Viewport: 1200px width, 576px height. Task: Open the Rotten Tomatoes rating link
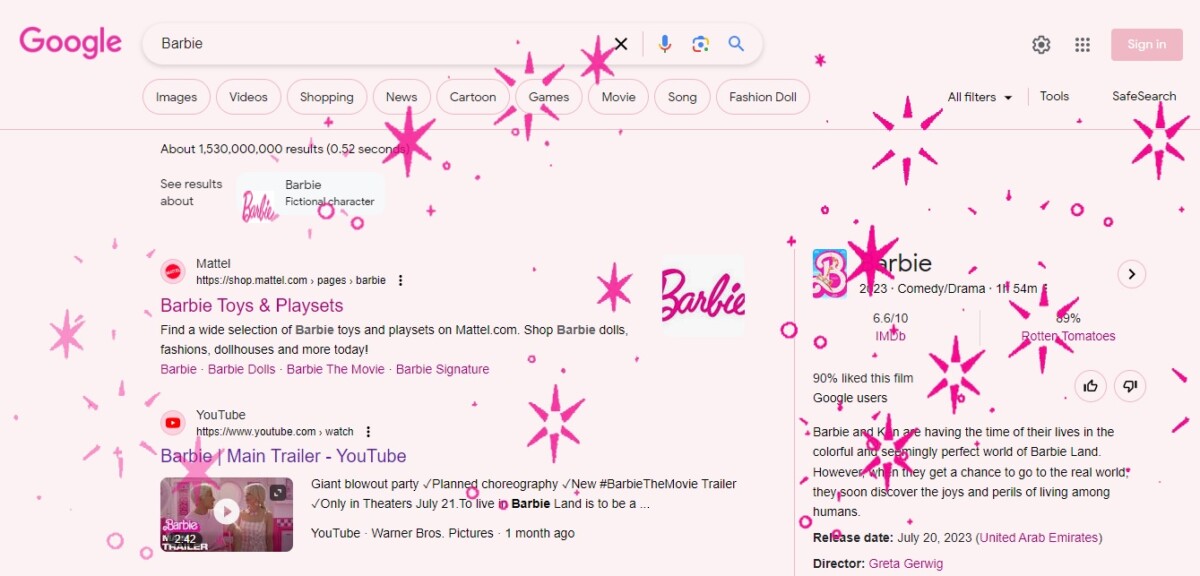coord(1068,336)
